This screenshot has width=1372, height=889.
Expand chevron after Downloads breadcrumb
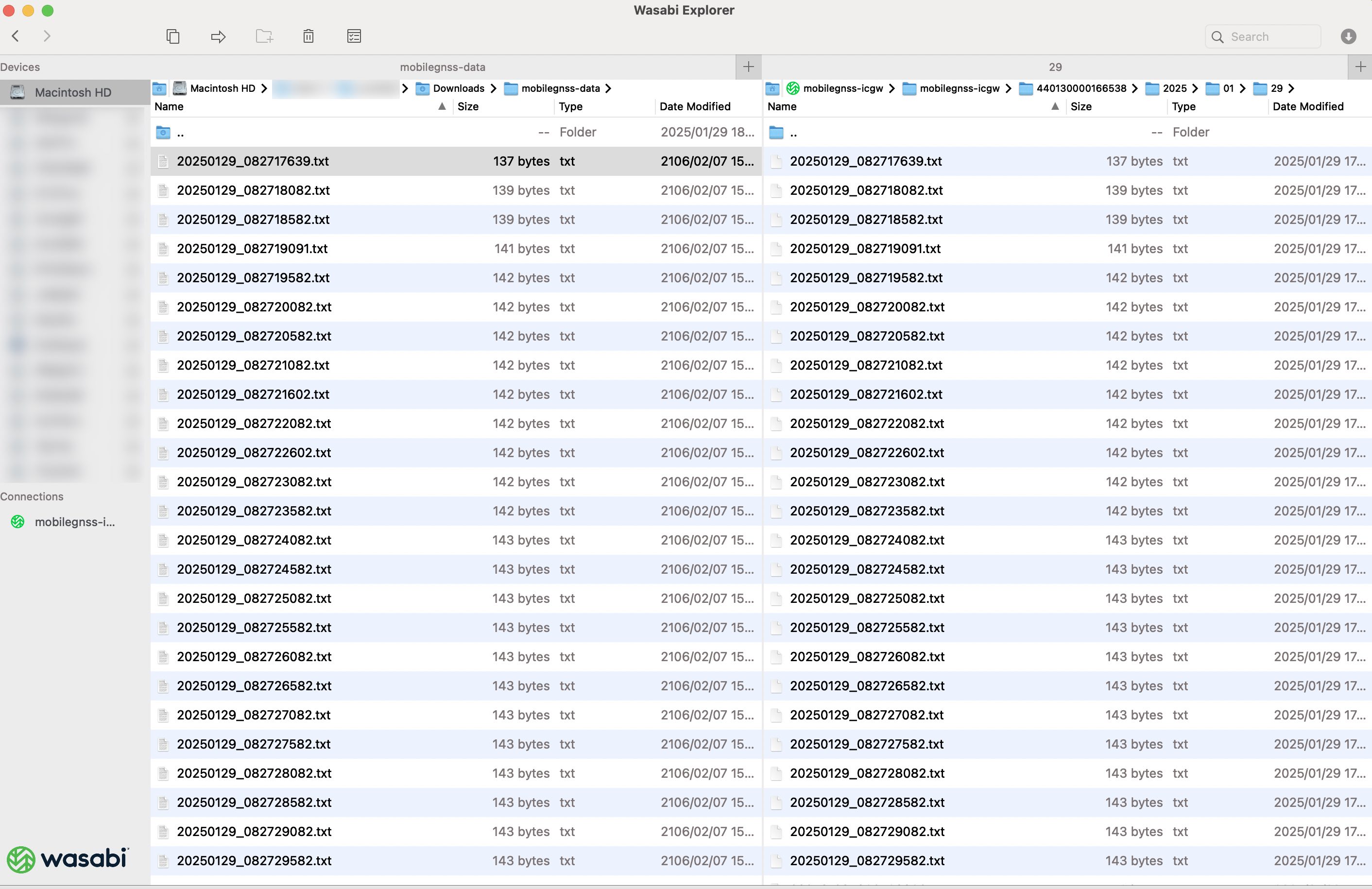pos(494,88)
